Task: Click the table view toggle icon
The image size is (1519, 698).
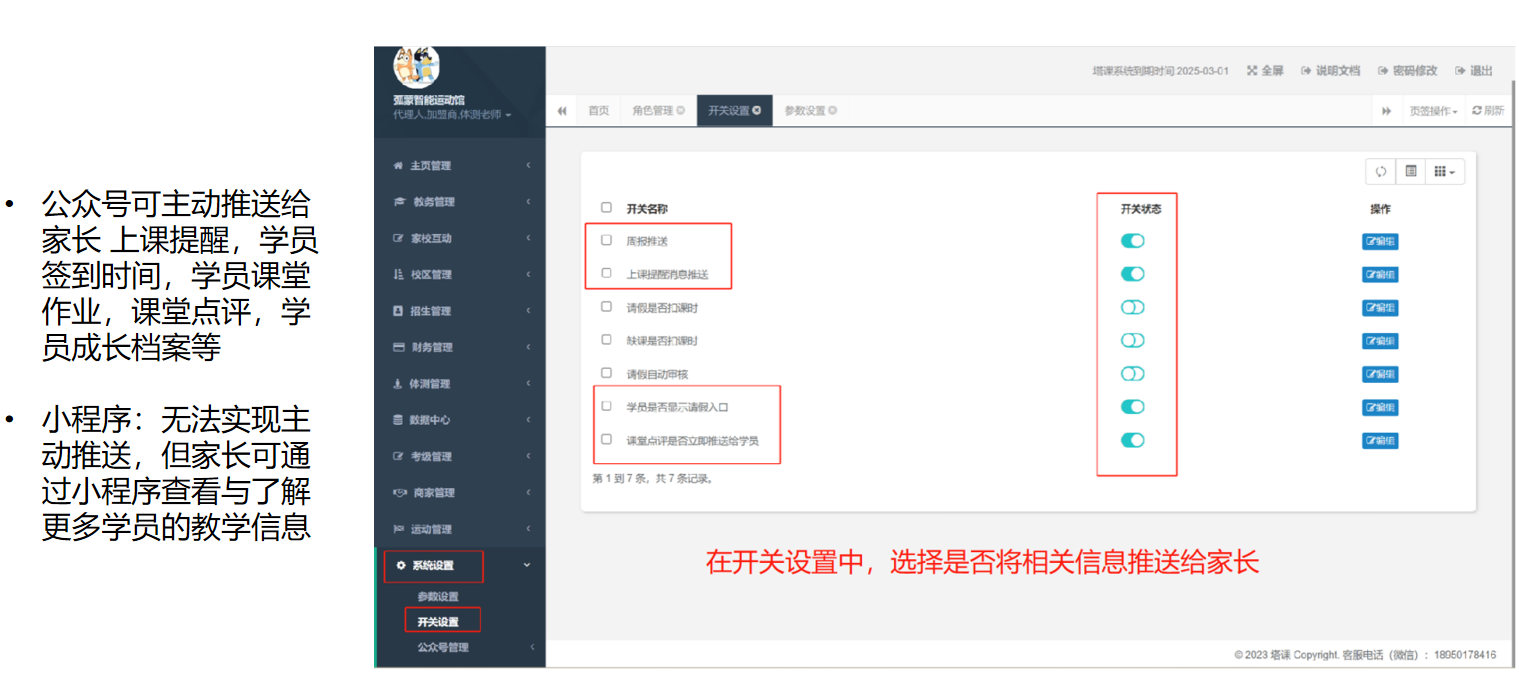Action: [x=1410, y=172]
